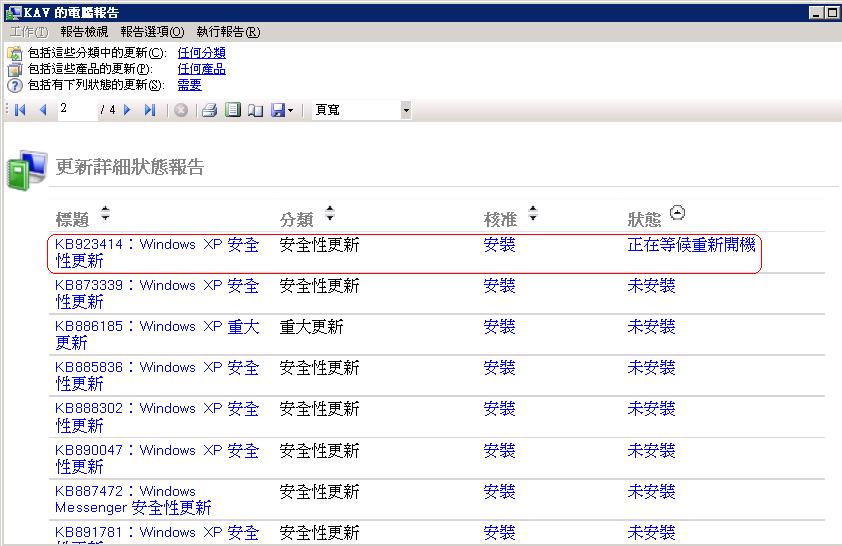
Task: Open the 報告檢視 menu
Action: pos(84,32)
